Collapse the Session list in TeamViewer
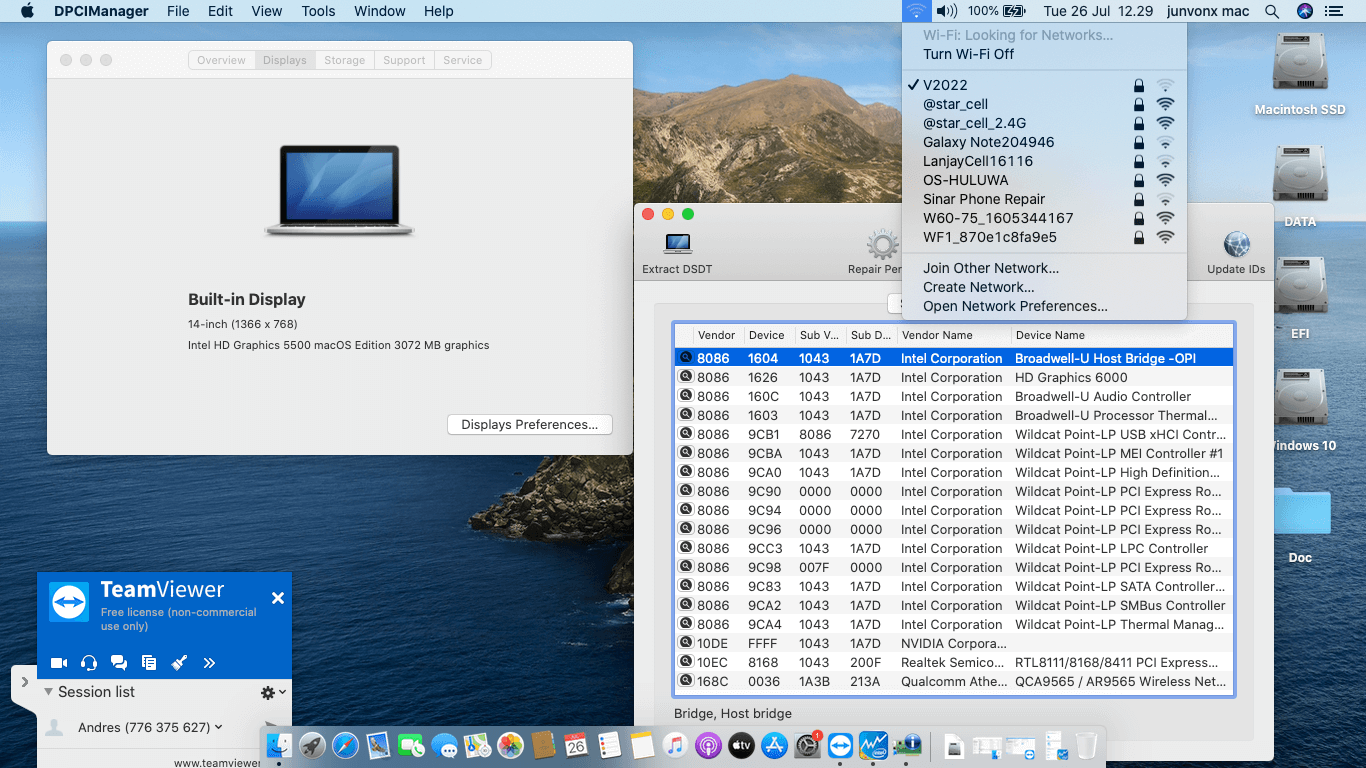 pyautogui.click(x=48, y=691)
